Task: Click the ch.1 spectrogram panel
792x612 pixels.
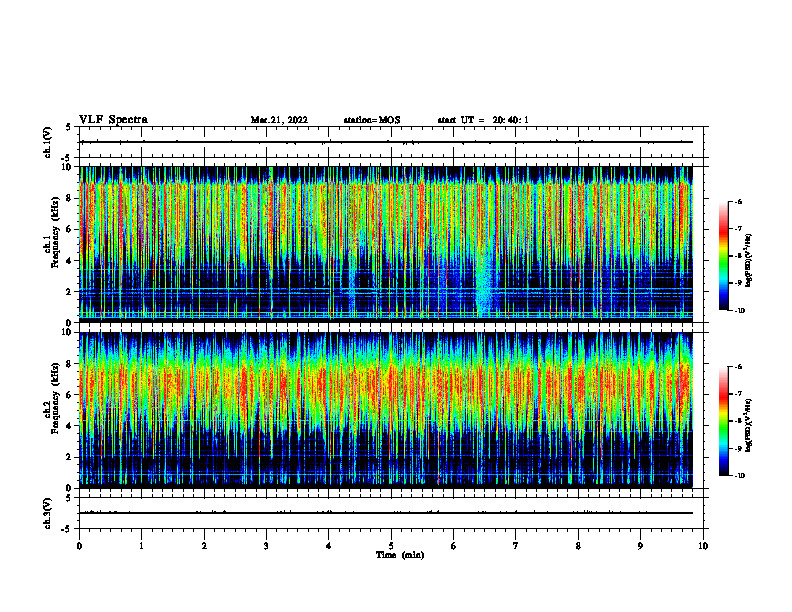Action: [386, 244]
